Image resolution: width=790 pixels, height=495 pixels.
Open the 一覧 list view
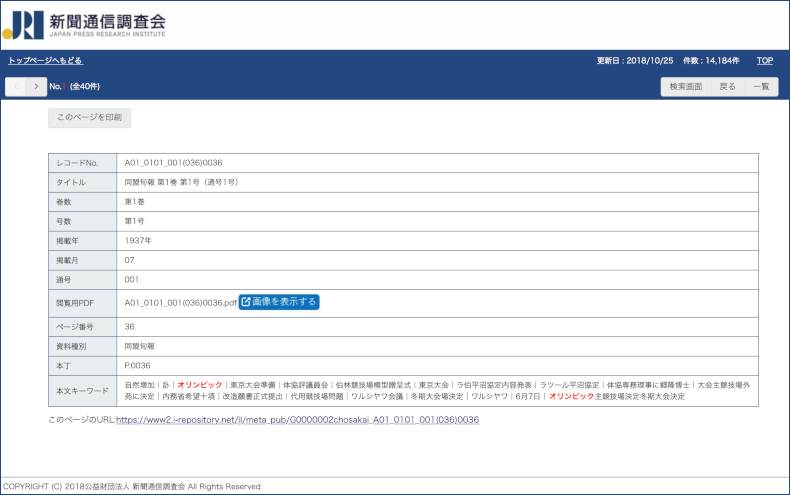coord(759,87)
